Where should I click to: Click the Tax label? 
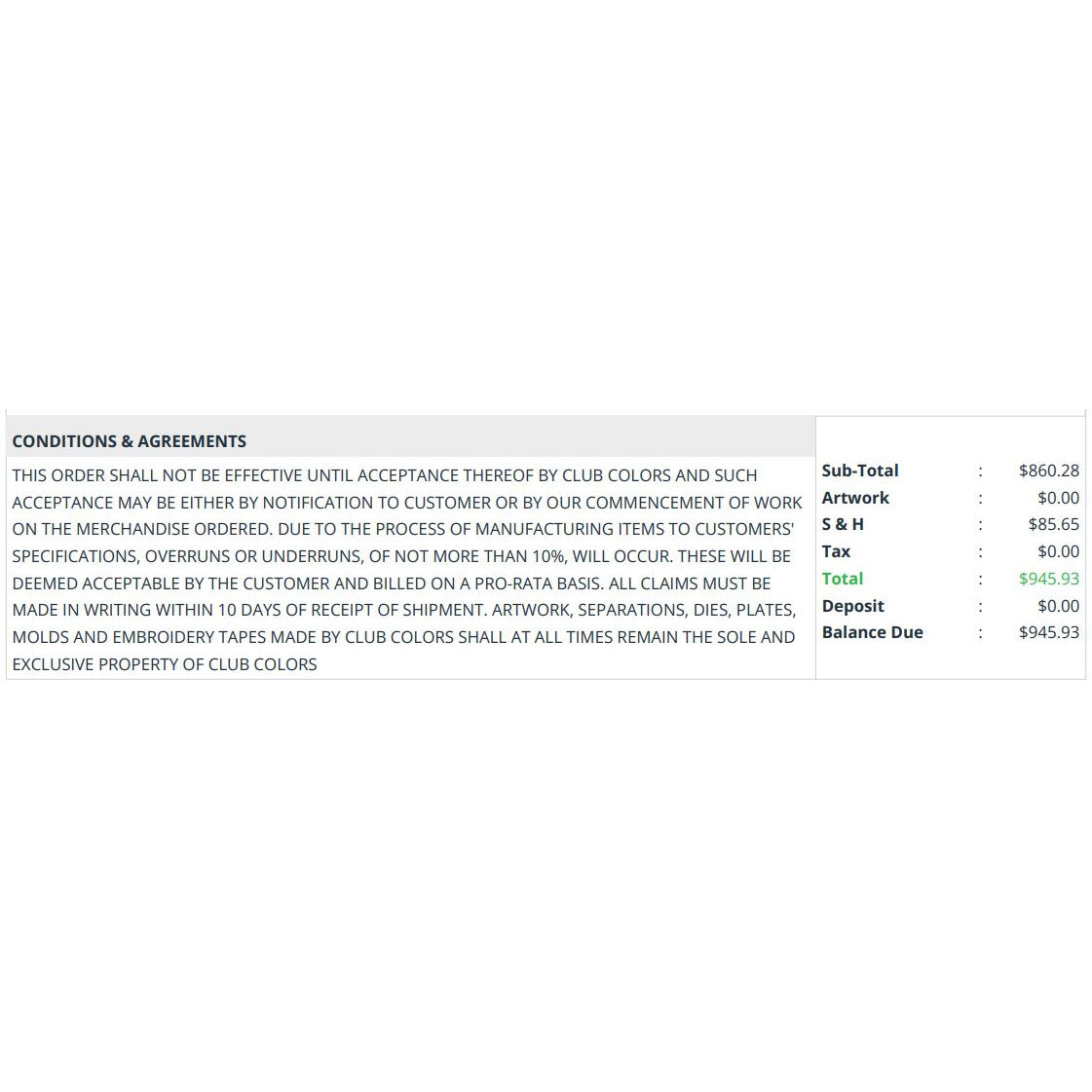pos(836,551)
